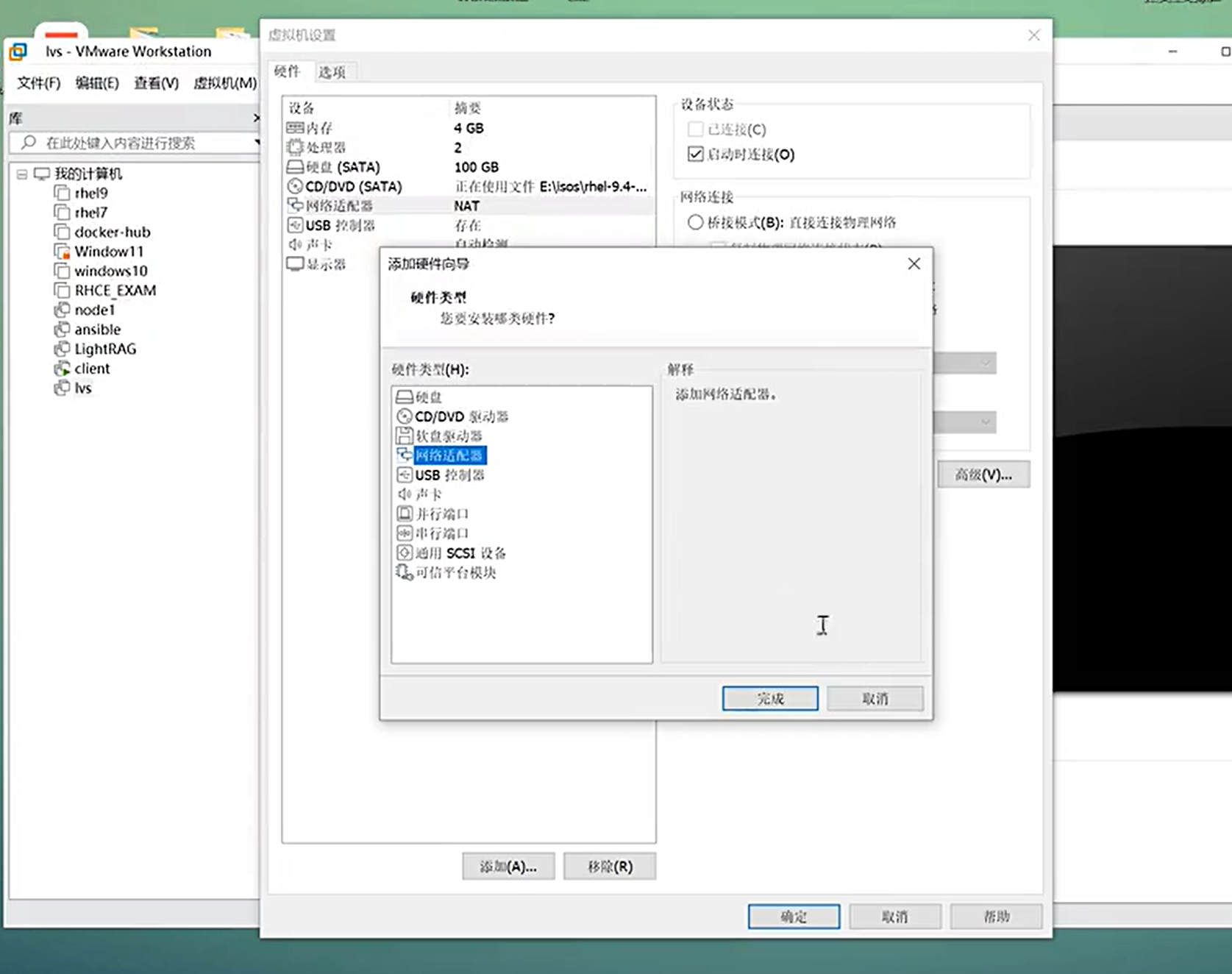The width and height of the screenshot is (1232, 974).
Task: Select the 硬盘 hard disk icon in wizard list
Action: (x=404, y=397)
